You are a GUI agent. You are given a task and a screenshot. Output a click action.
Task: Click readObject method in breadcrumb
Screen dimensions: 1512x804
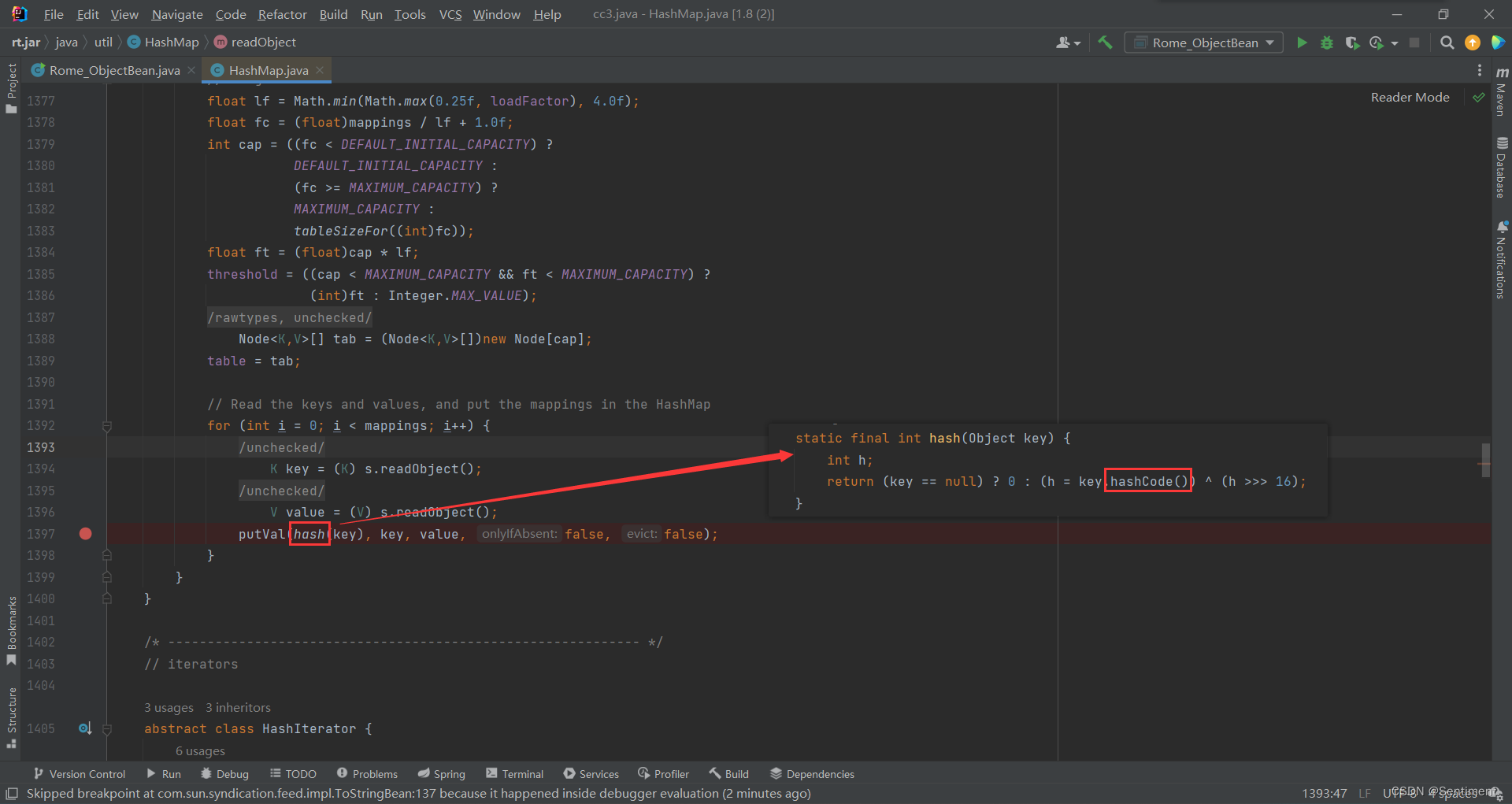(255, 43)
